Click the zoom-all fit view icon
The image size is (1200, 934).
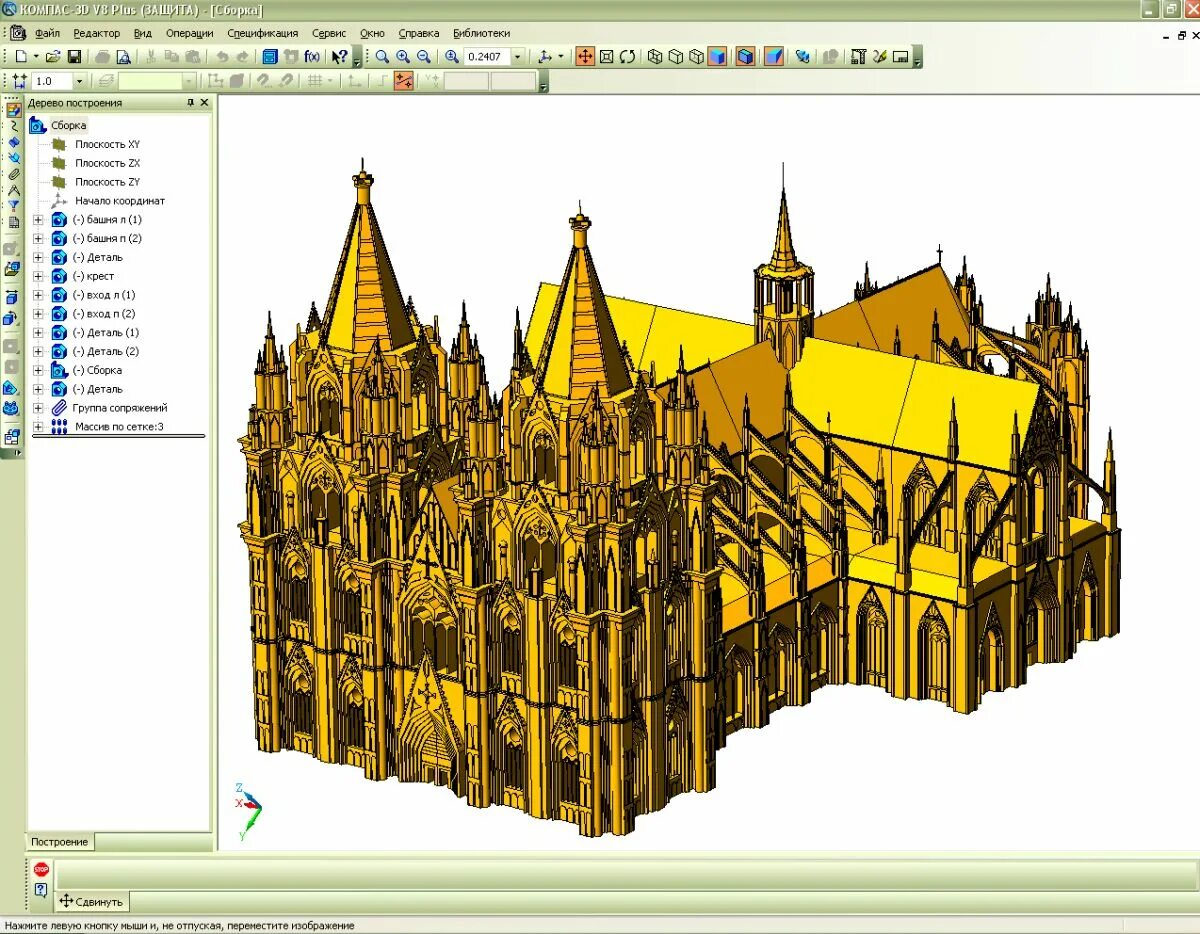coord(606,57)
